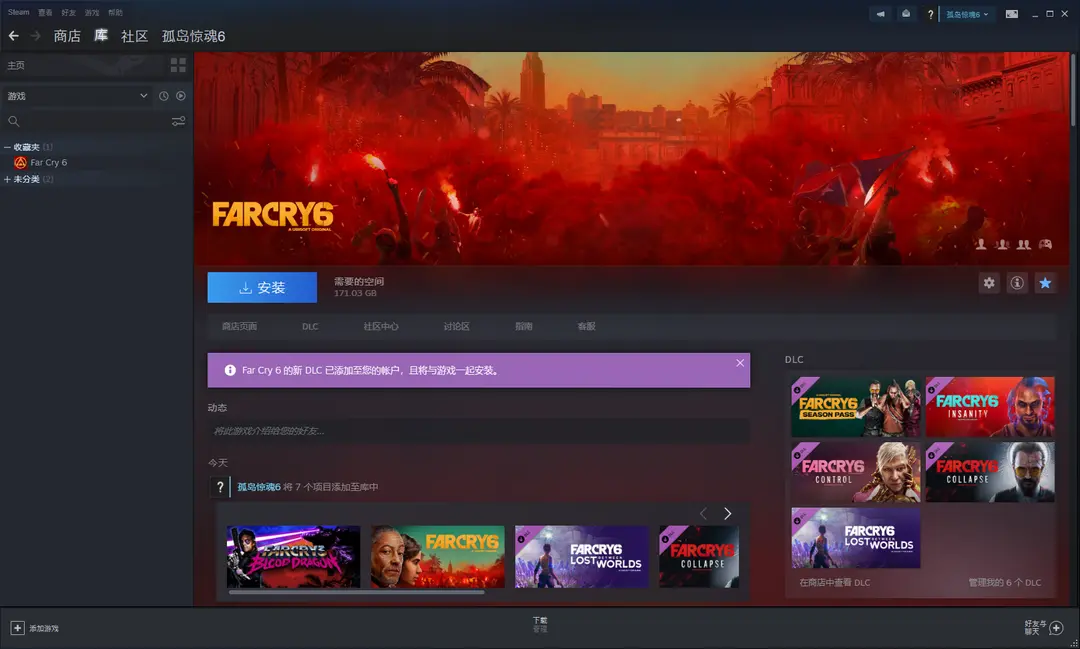Open 游戏 library filter dropdown
The image size is (1080, 649).
click(77, 96)
